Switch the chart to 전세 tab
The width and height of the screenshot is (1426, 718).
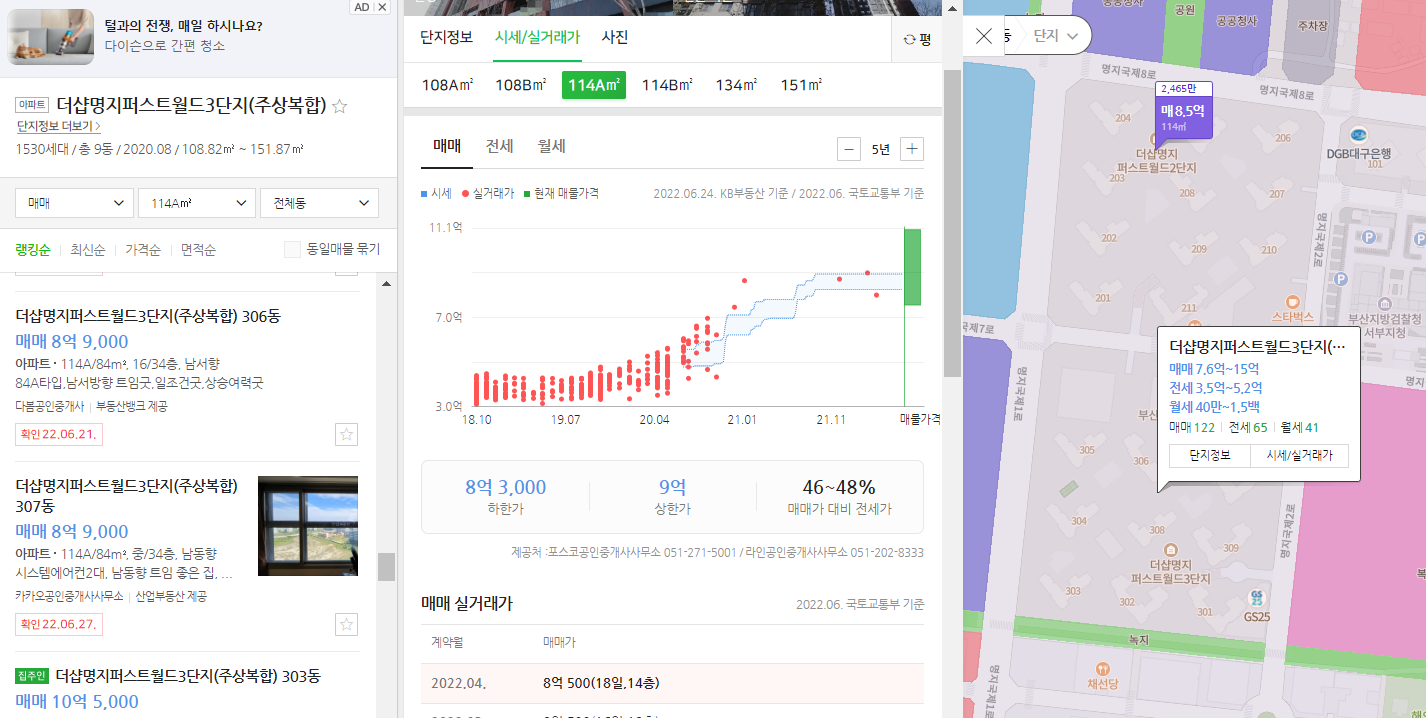[499, 147]
